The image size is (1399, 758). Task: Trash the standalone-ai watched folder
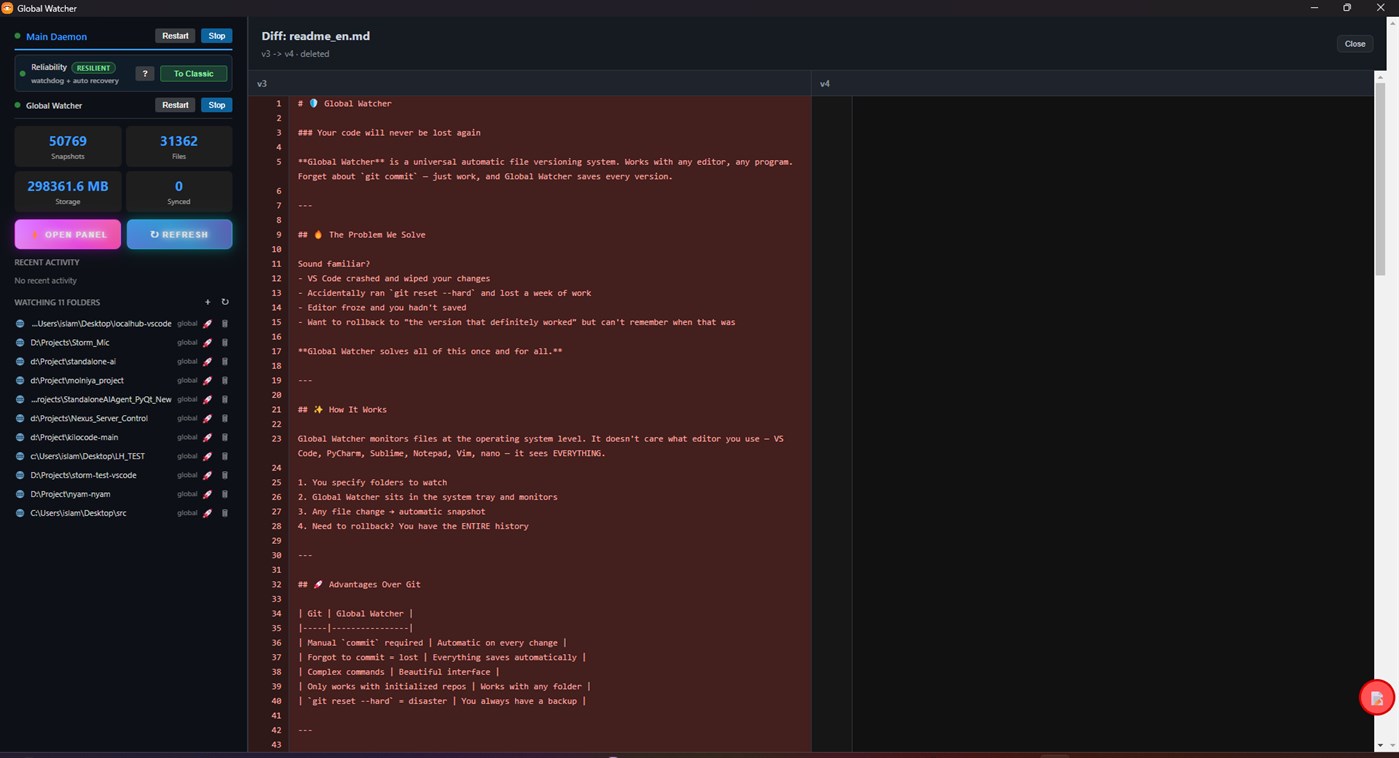coord(225,362)
